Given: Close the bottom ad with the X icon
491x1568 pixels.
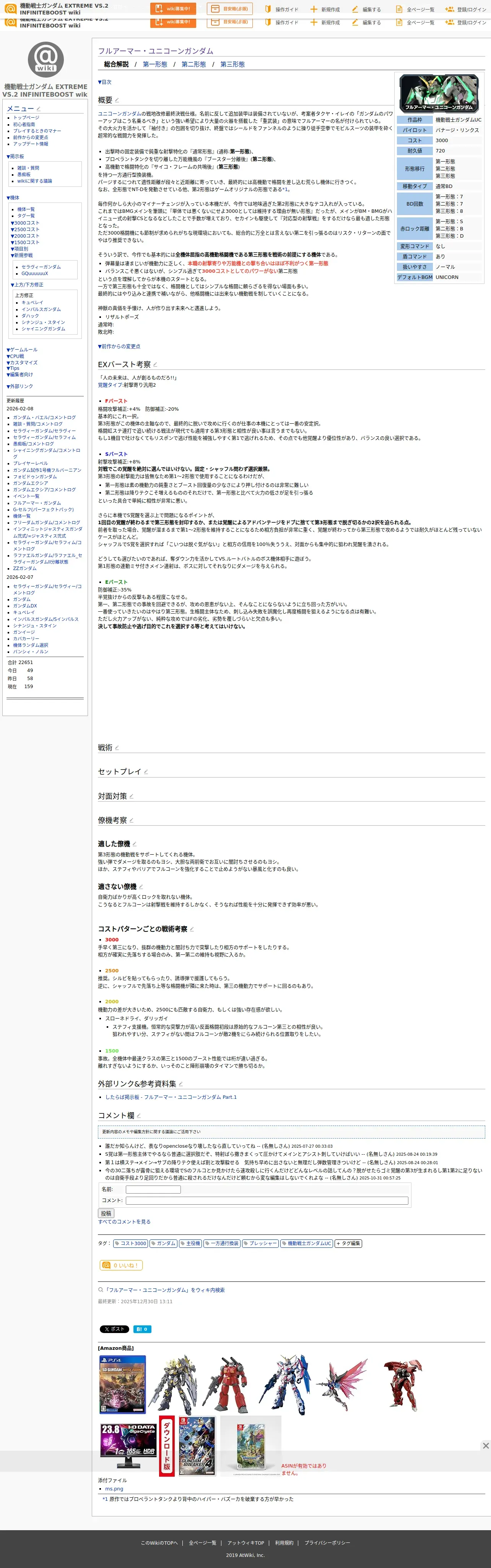Looking at the screenshot, I should (486, 1446).
